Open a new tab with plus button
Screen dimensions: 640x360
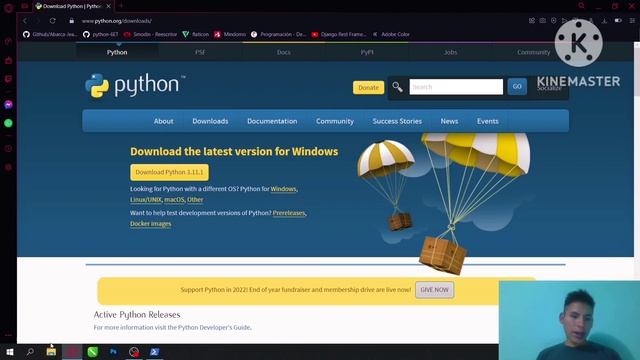click(x=121, y=6)
